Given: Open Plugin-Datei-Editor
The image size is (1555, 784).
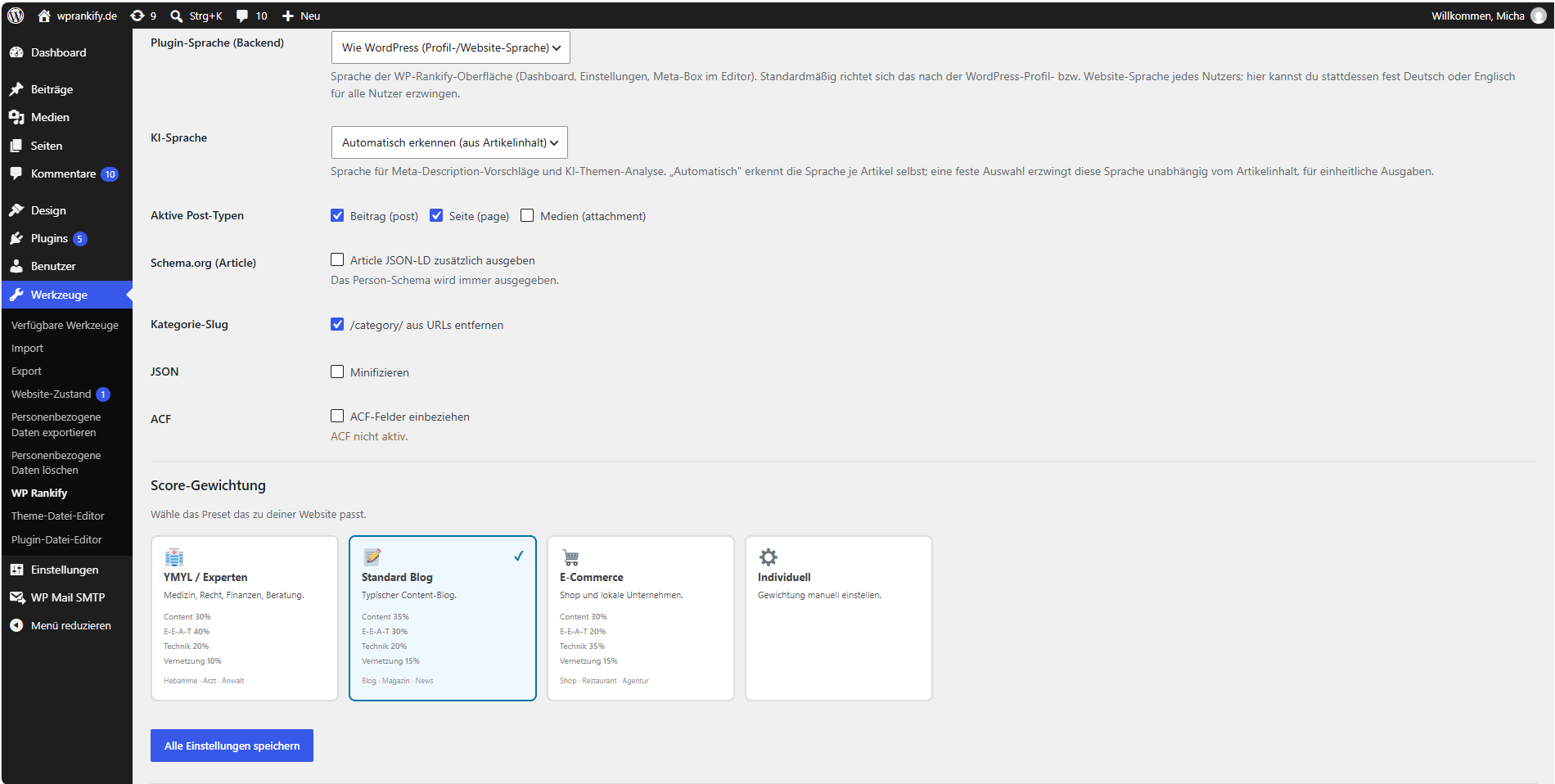Looking at the screenshot, I should click(56, 539).
